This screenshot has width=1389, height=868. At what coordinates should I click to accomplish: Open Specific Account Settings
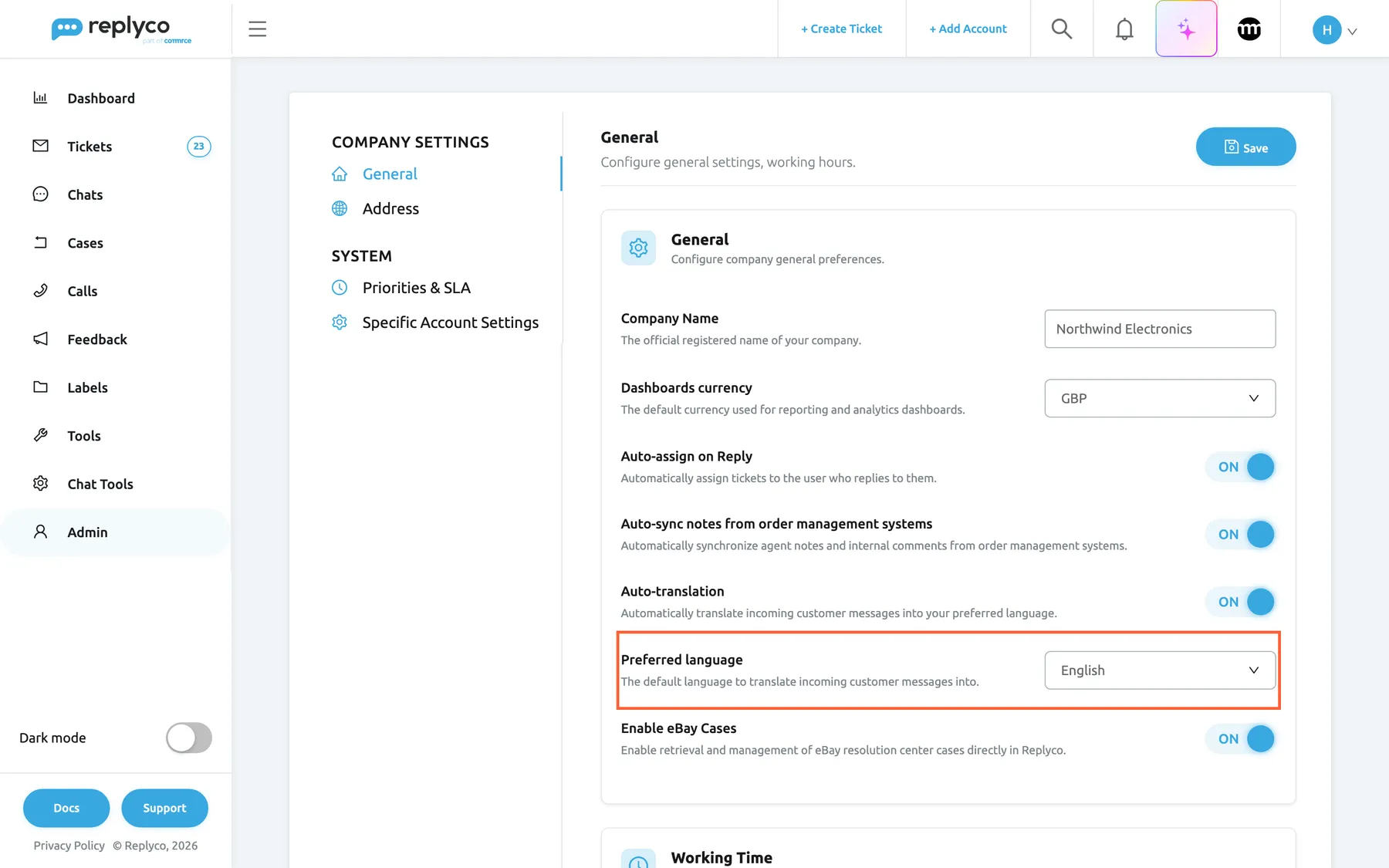click(451, 323)
